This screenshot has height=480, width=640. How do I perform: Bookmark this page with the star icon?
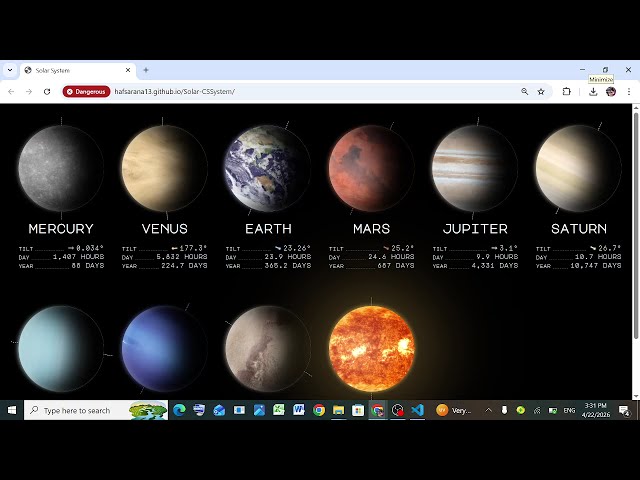[541, 91]
